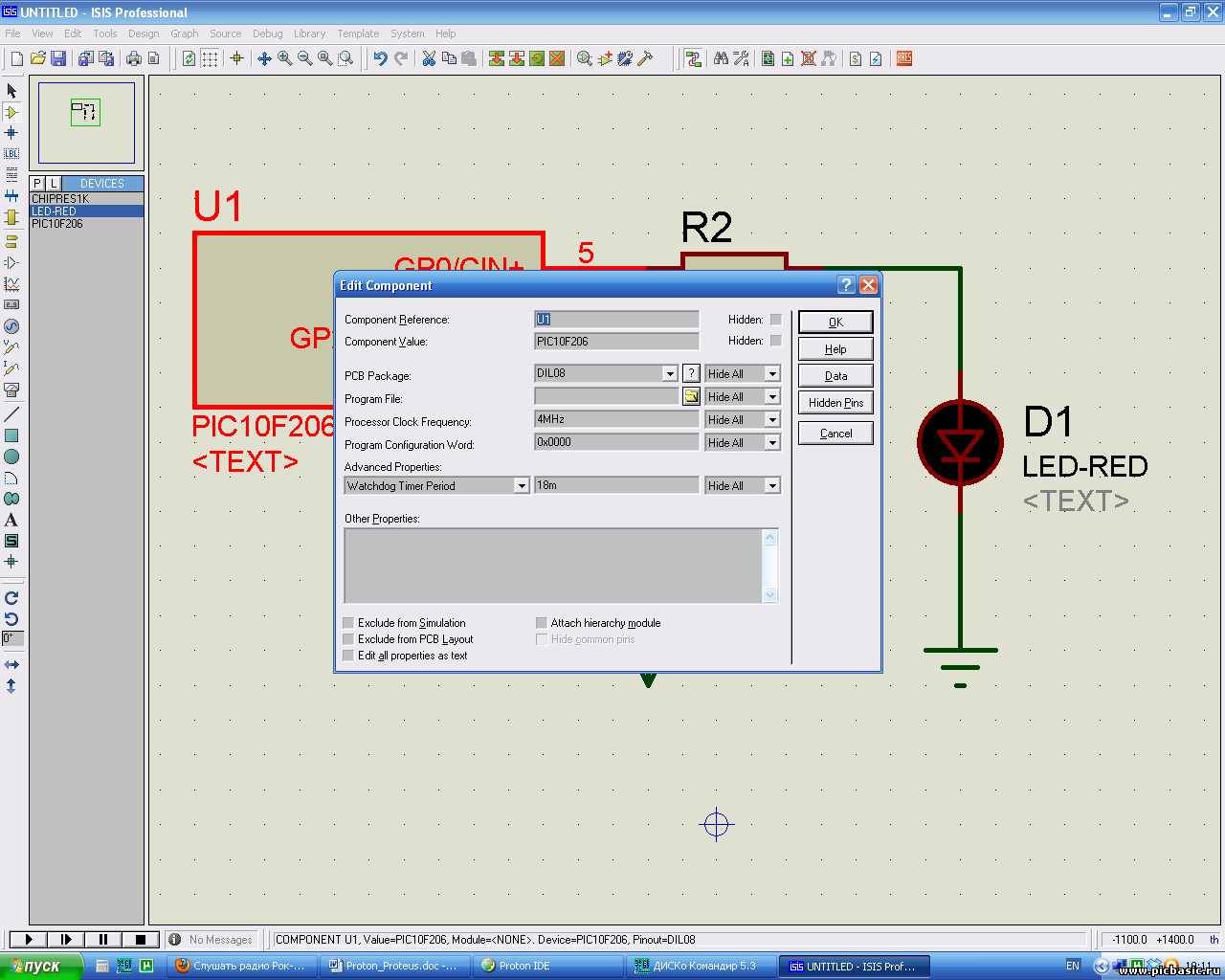Screen dimensions: 1225x980
Task: Enable Exclude from Simulation
Action: click(348, 623)
